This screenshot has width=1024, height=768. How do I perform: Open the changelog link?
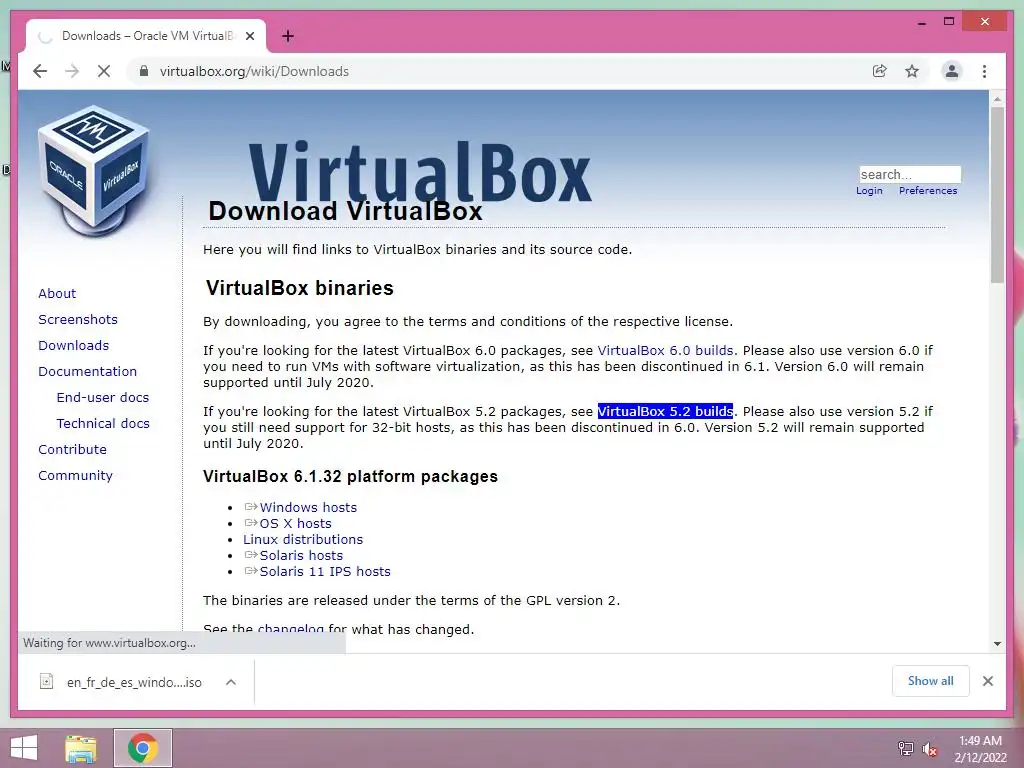pyautogui.click(x=291, y=630)
